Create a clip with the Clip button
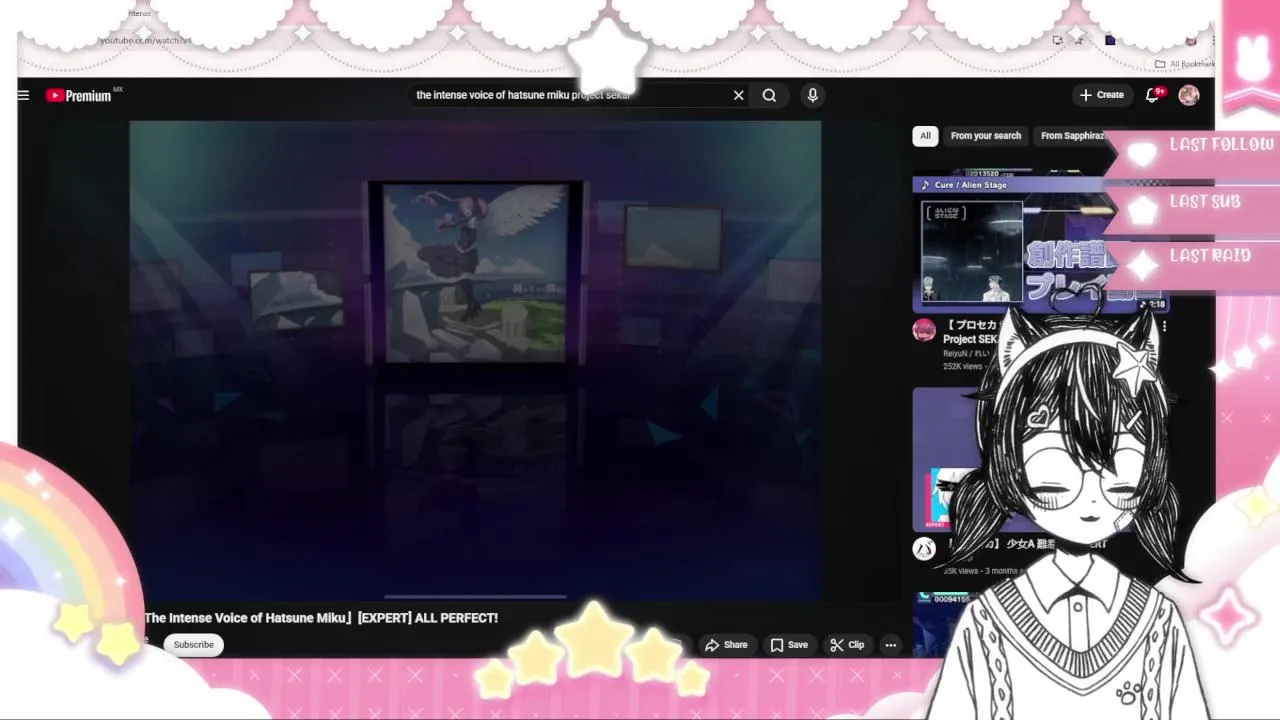Screen dimensions: 1280x720 point(847,645)
